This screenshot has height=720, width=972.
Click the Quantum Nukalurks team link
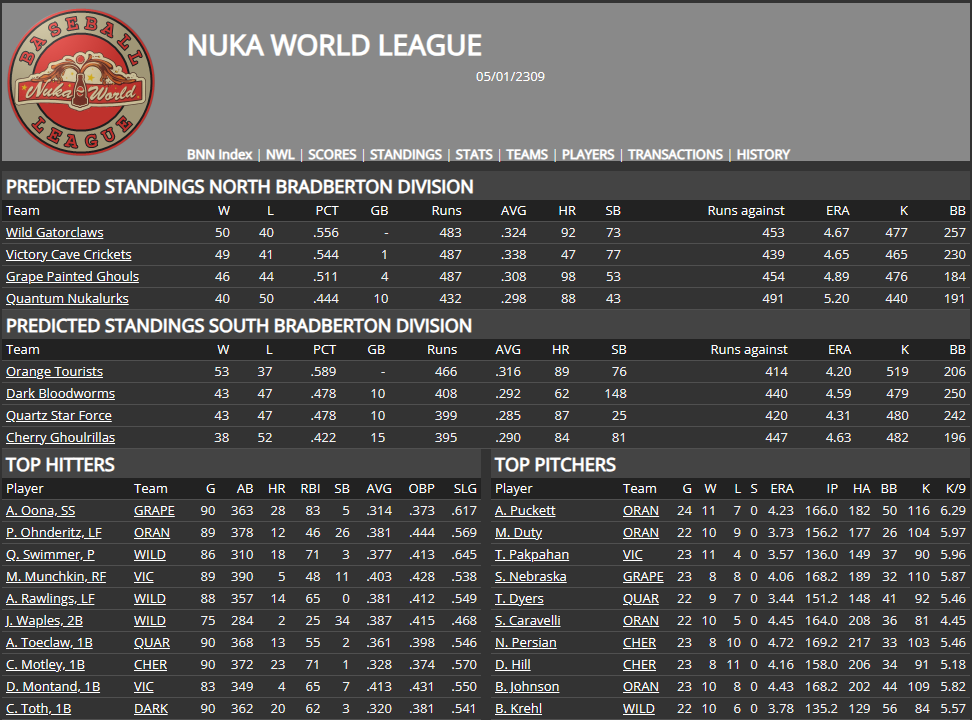click(67, 299)
